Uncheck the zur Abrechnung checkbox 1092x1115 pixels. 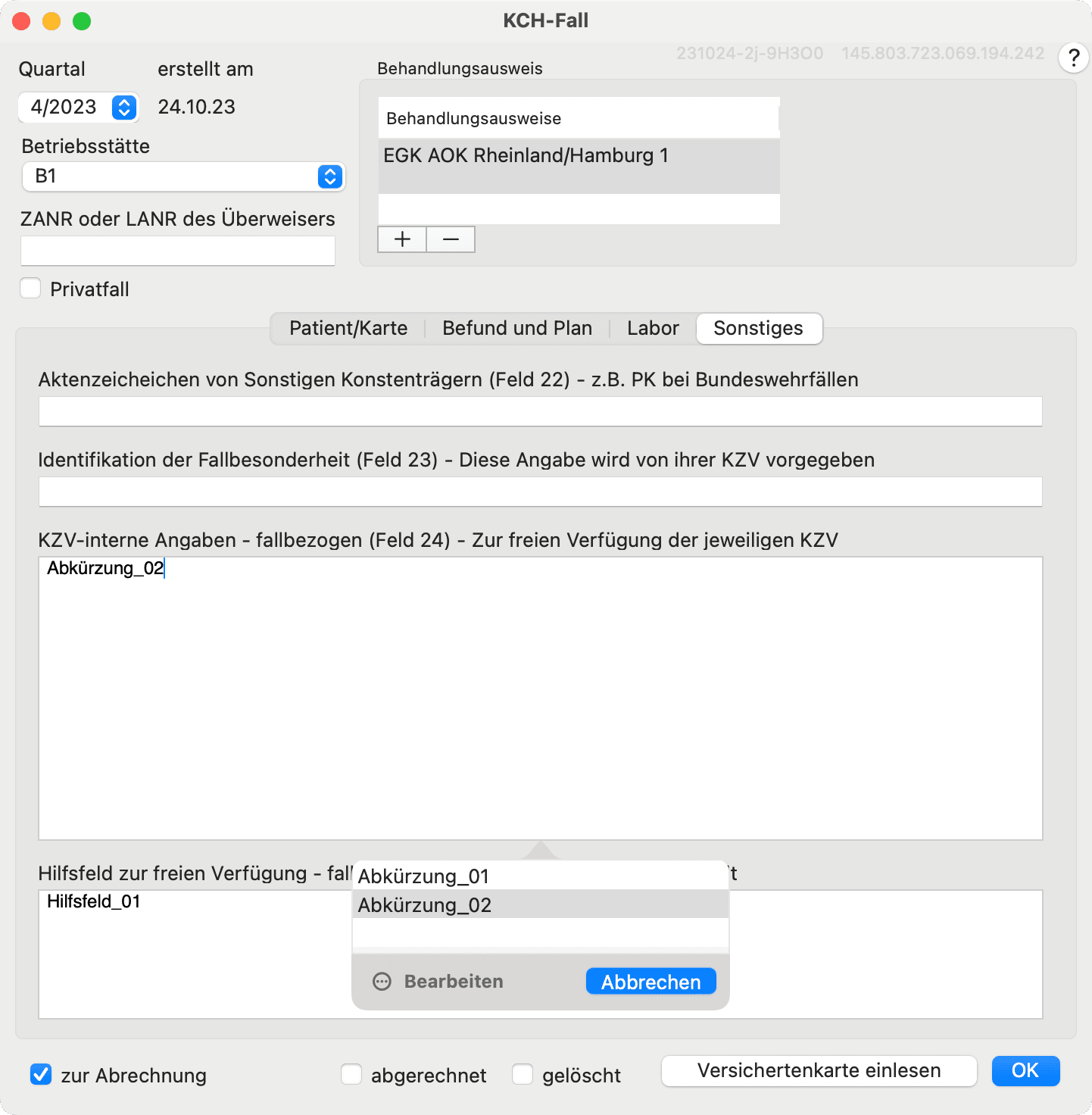(41, 1075)
